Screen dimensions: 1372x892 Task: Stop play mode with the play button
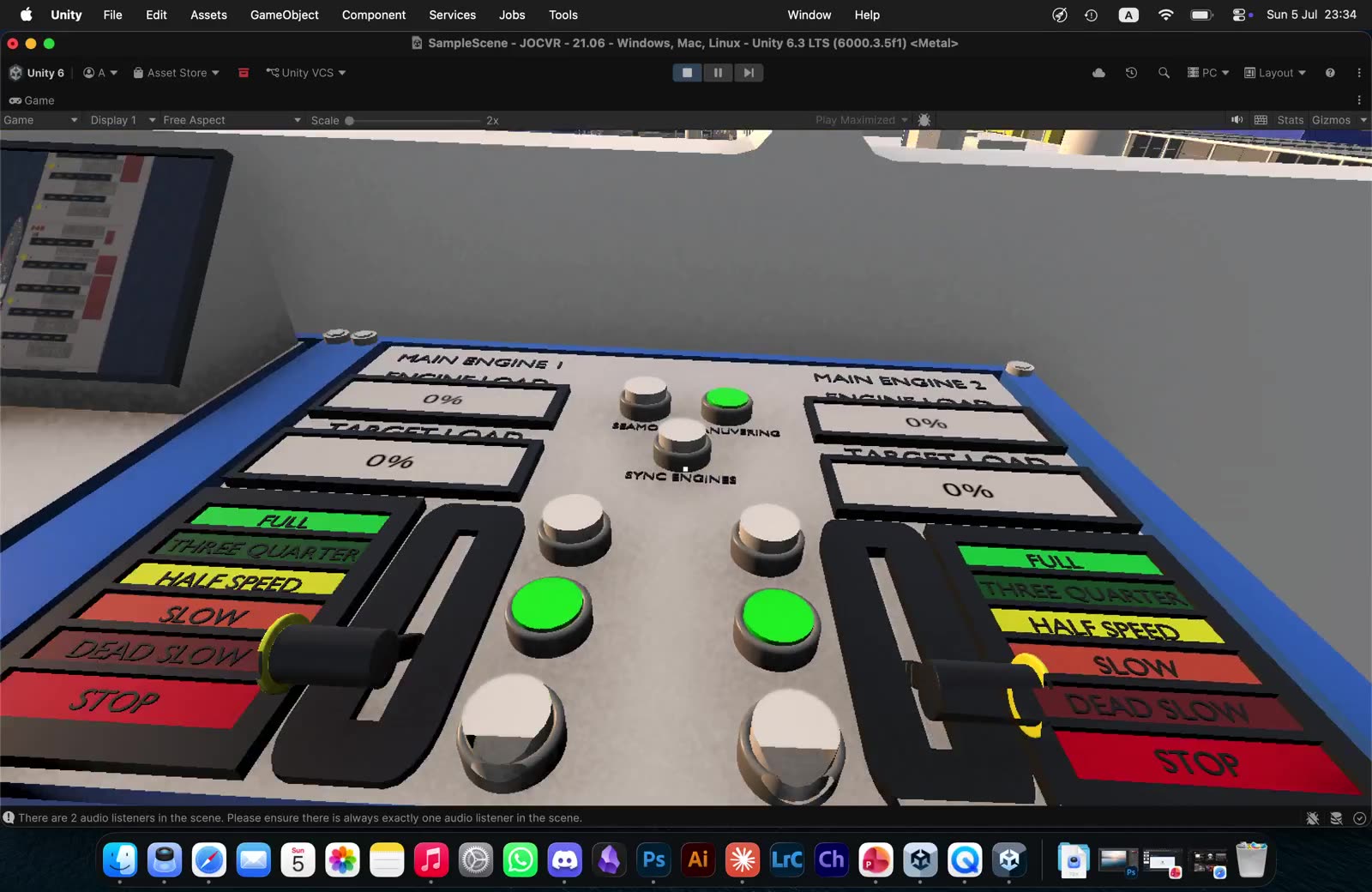coord(687,73)
